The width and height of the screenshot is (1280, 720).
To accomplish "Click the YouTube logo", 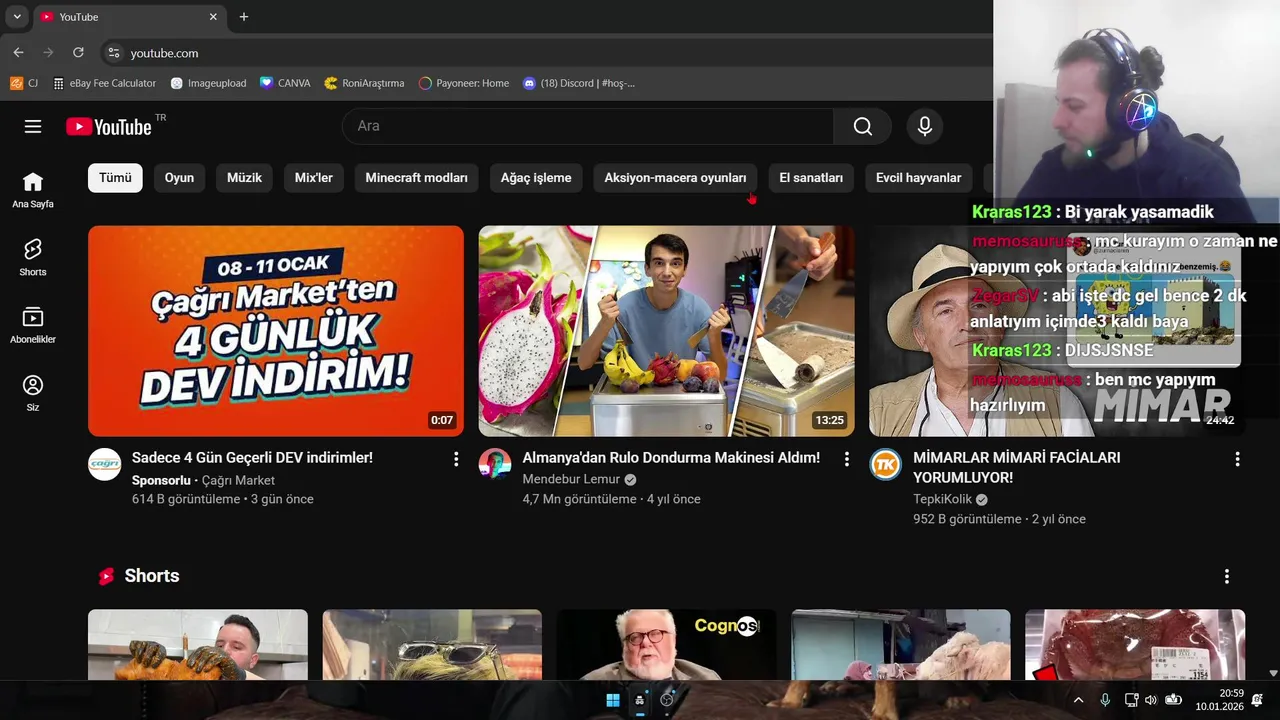I will coord(109,126).
